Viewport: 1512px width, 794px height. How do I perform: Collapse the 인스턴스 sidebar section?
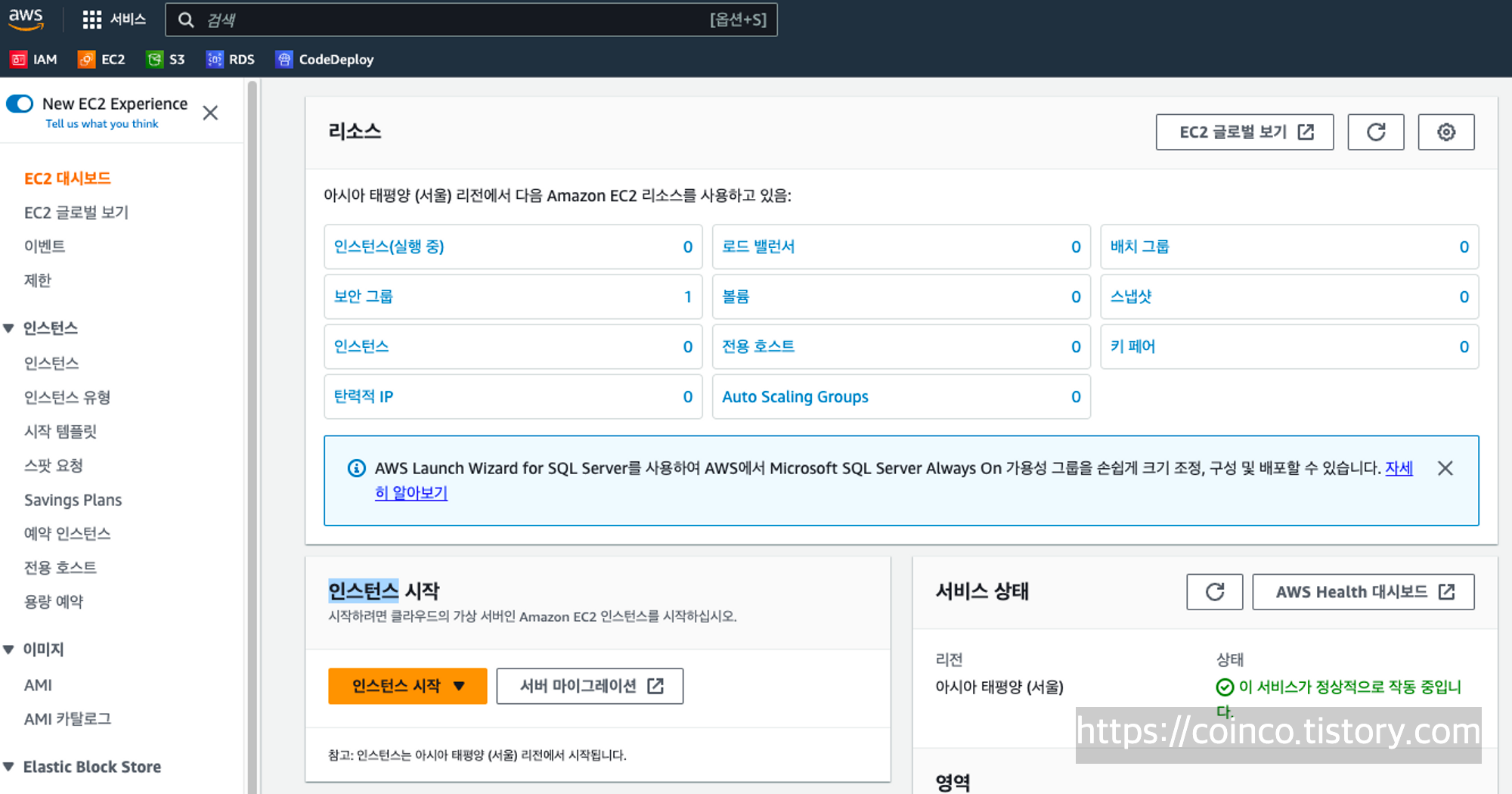click(x=9, y=328)
